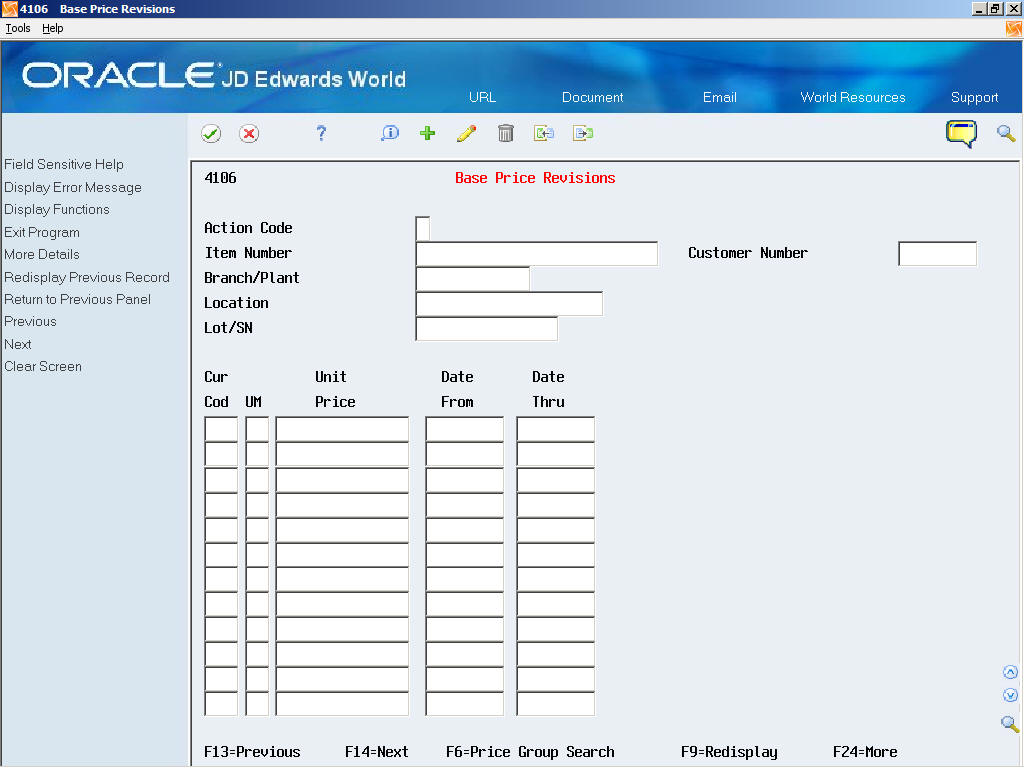Image resolution: width=1024 pixels, height=768 pixels.
Task: Click last row Date Thru field
Action: [555, 704]
